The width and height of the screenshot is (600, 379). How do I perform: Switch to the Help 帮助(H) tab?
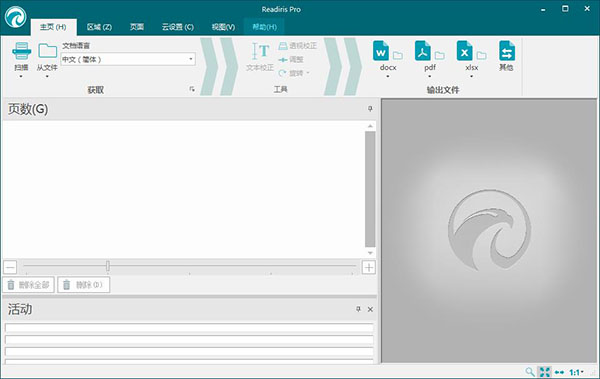pyautogui.click(x=264, y=27)
